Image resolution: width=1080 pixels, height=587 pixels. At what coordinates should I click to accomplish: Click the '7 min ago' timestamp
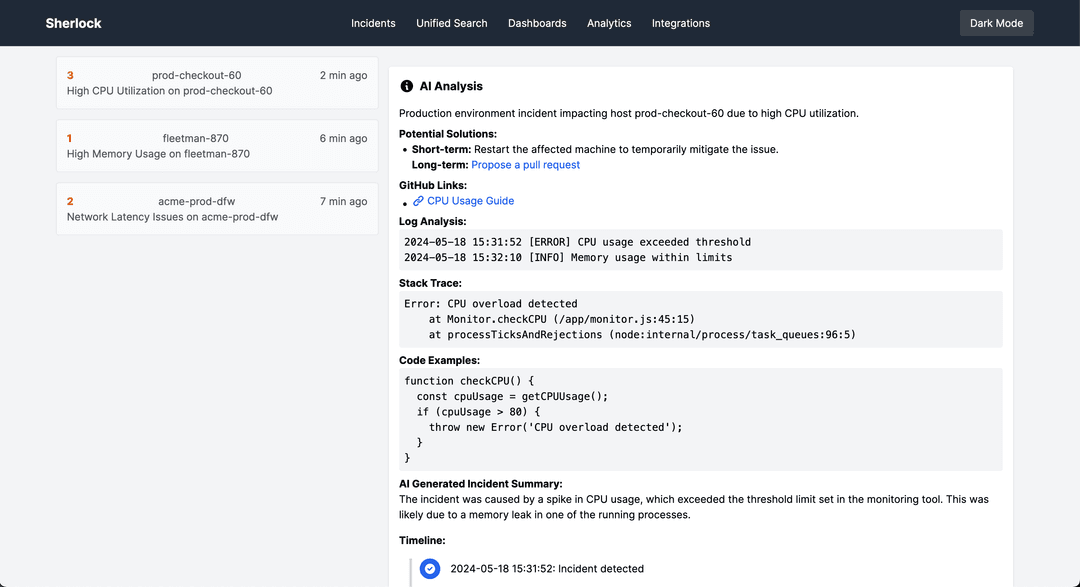[343, 201]
